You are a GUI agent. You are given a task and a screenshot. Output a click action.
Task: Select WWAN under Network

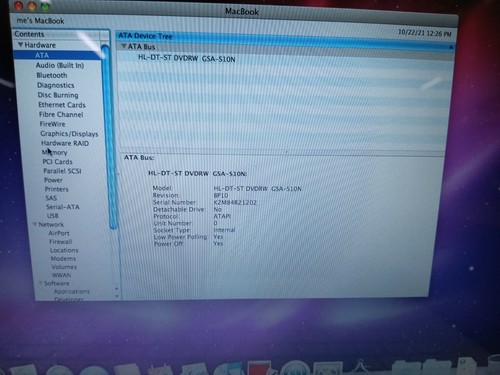62,275
